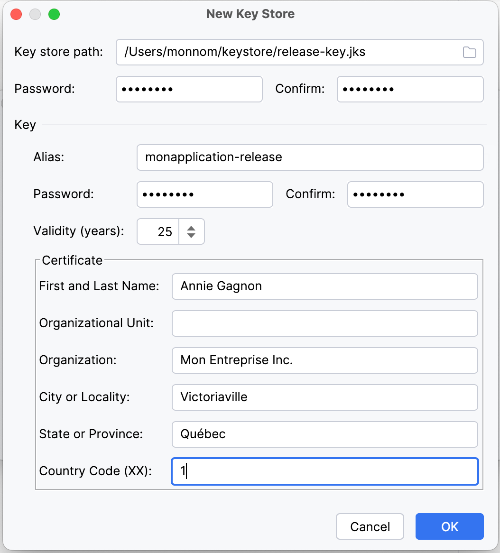Click the Key store path label

click(x=59, y=52)
